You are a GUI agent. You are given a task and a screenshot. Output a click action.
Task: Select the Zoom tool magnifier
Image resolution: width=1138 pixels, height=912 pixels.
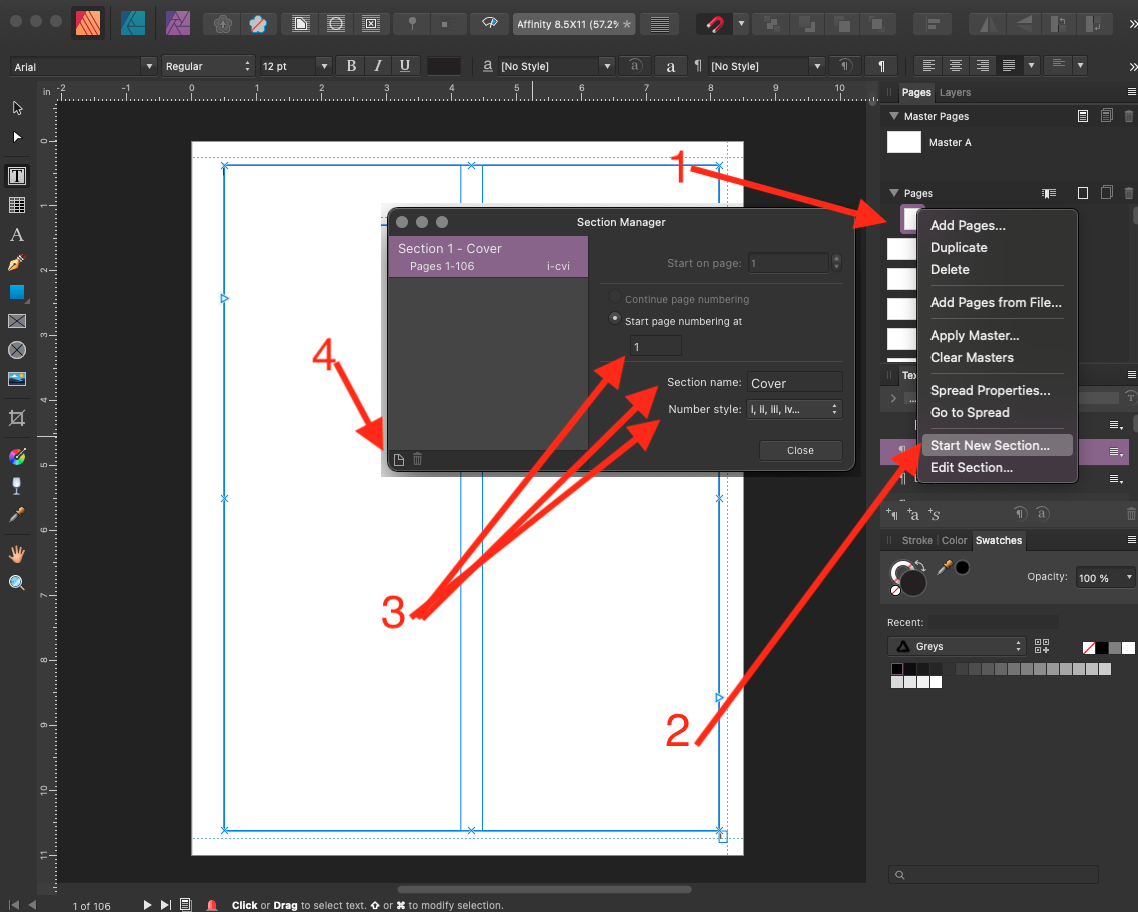click(x=17, y=583)
